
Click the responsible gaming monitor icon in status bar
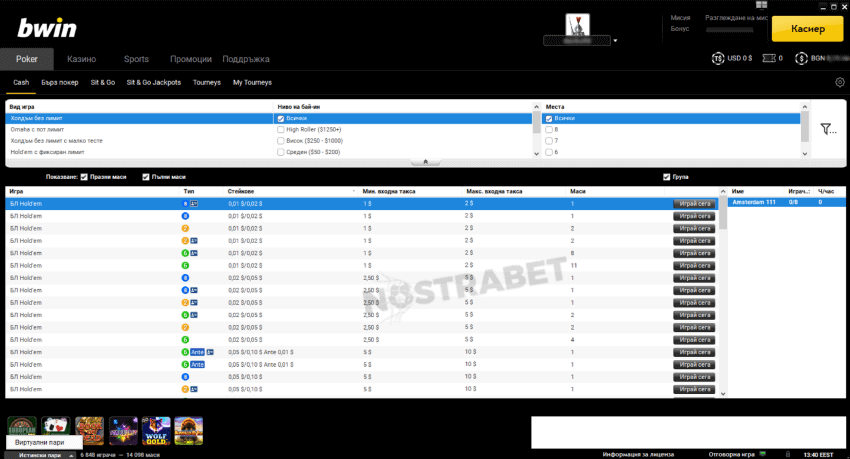coord(763,454)
